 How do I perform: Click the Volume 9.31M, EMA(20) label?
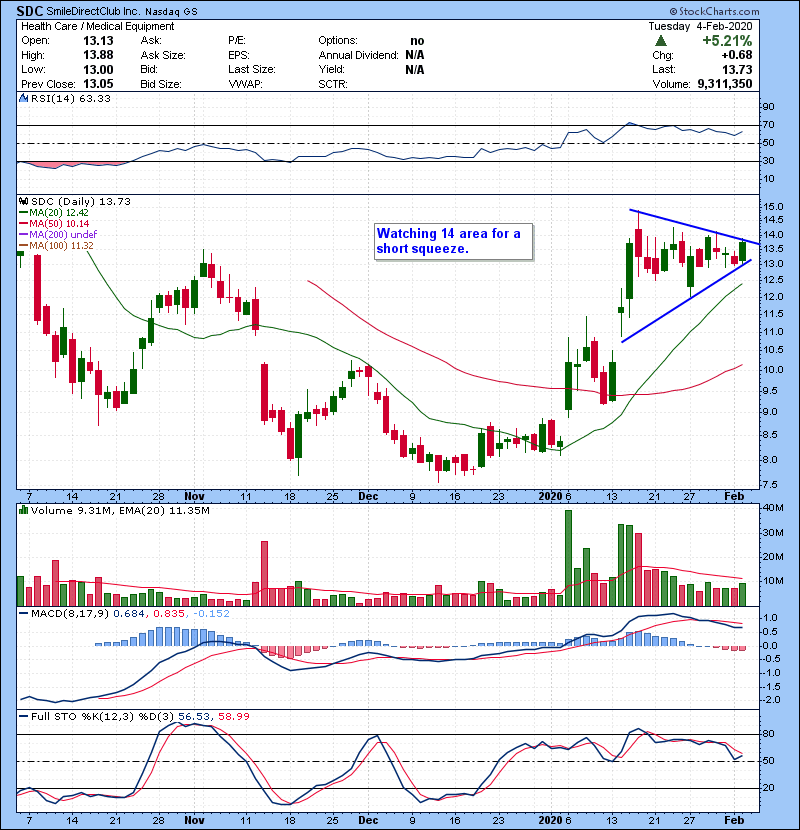click(120, 510)
